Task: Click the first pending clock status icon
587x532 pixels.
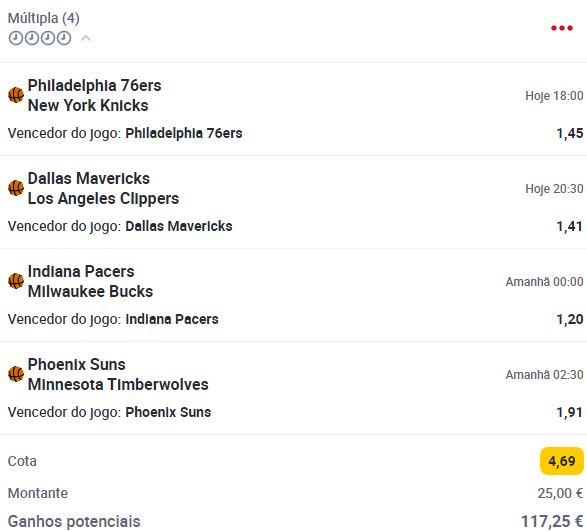Action: [16, 38]
